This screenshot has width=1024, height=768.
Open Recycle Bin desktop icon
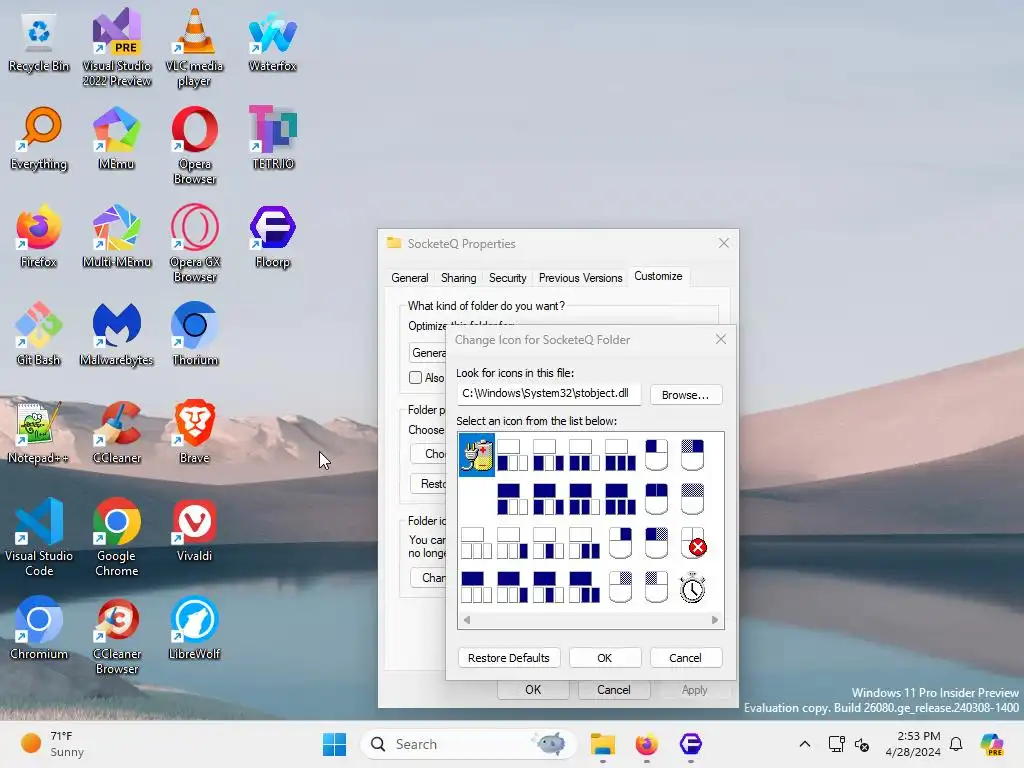click(x=39, y=43)
